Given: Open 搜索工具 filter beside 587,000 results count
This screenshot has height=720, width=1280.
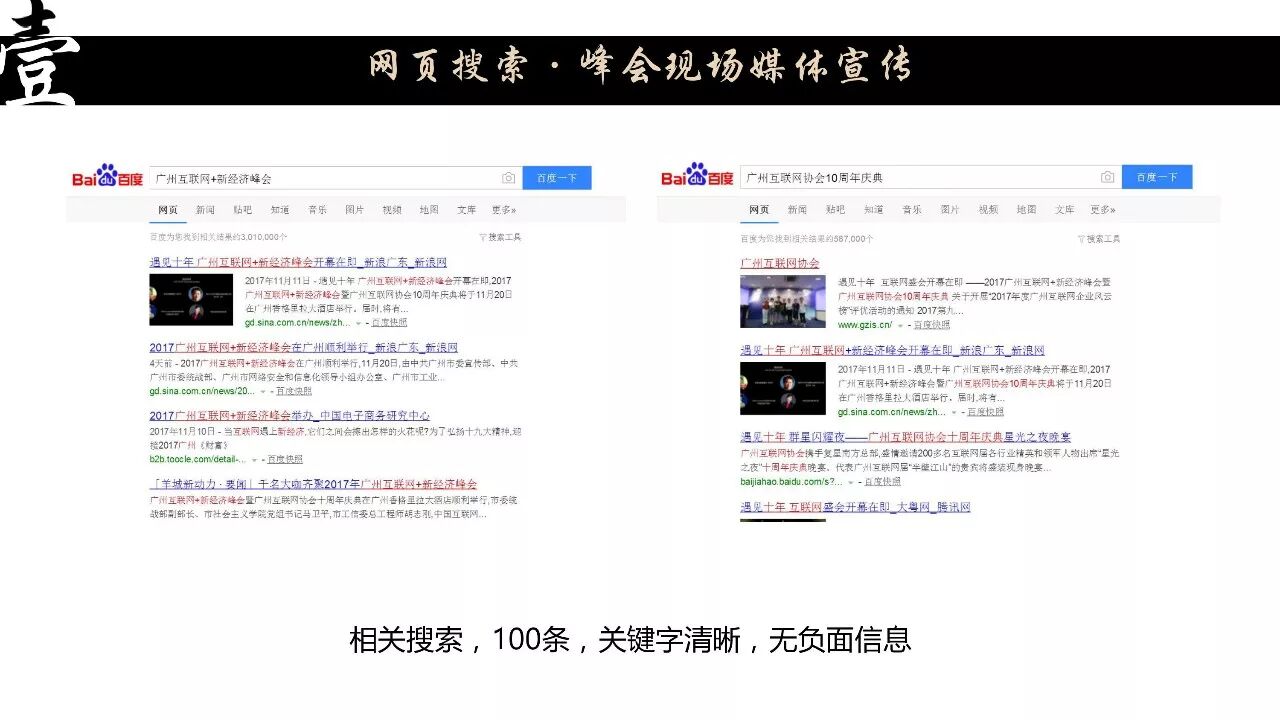Looking at the screenshot, I should click(1099, 239).
